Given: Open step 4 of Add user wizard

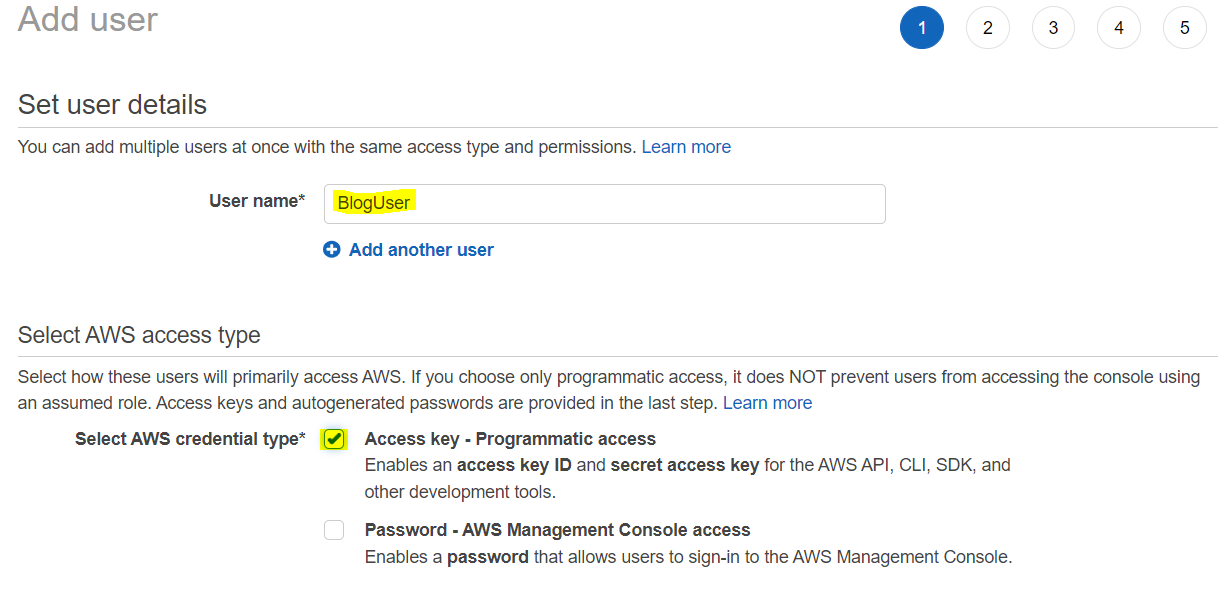Looking at the screenshot, I should (x=1118, y=28).
